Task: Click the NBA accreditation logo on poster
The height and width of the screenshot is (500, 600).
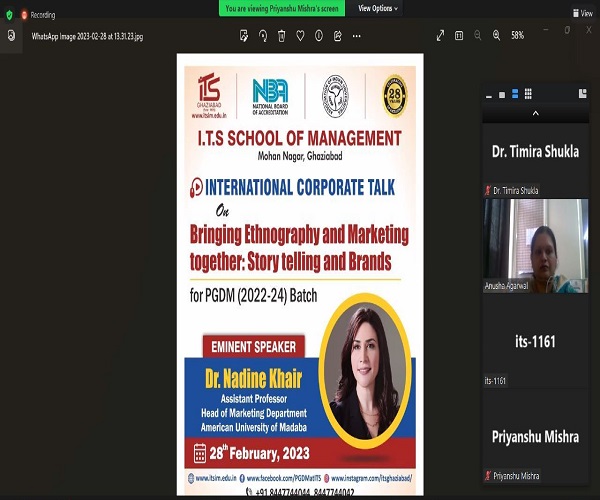Action: [x=270, y=96]
